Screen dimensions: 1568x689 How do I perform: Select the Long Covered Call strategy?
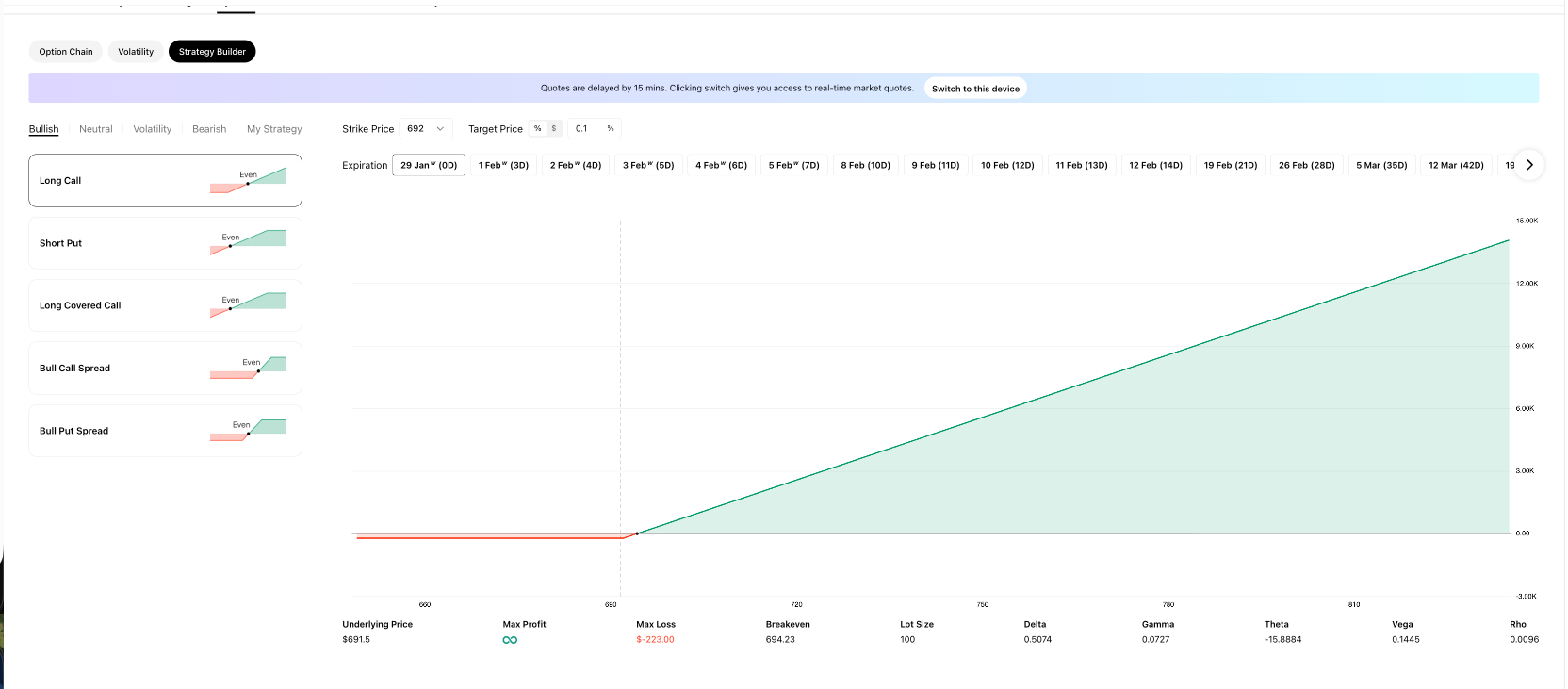(165, 305)
